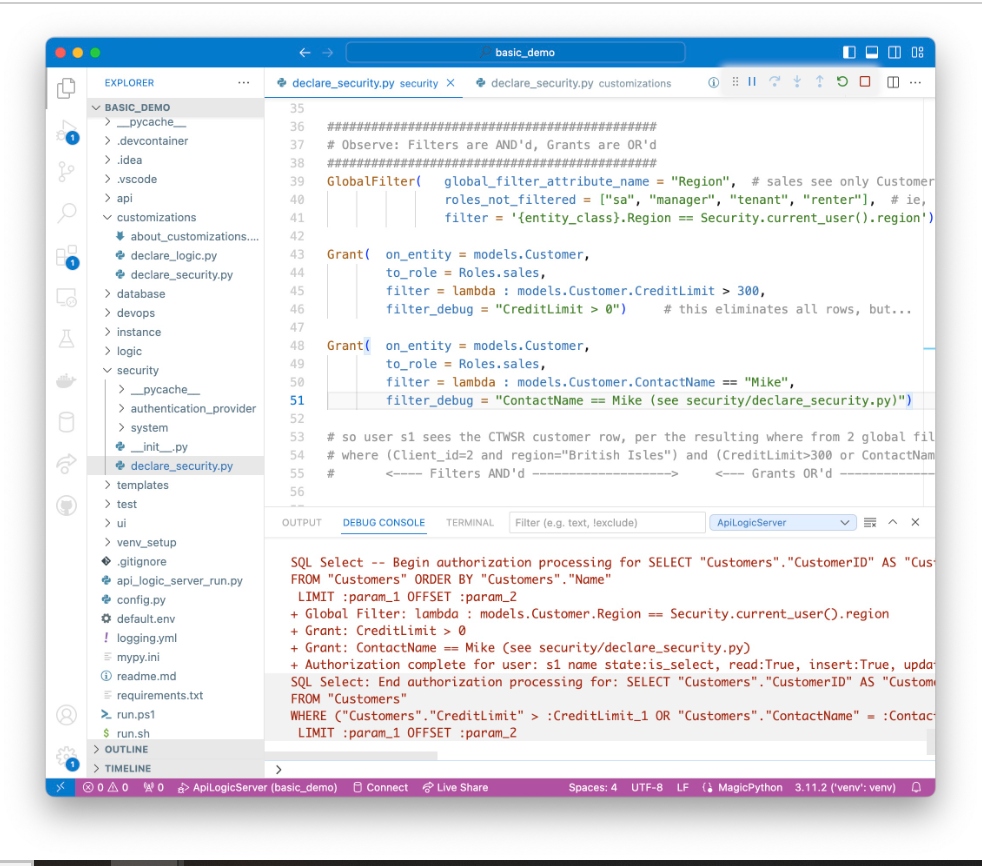Viewport: 982px width, 866px height.
Task: Open the Source Control view
Action: coord(66,171)
